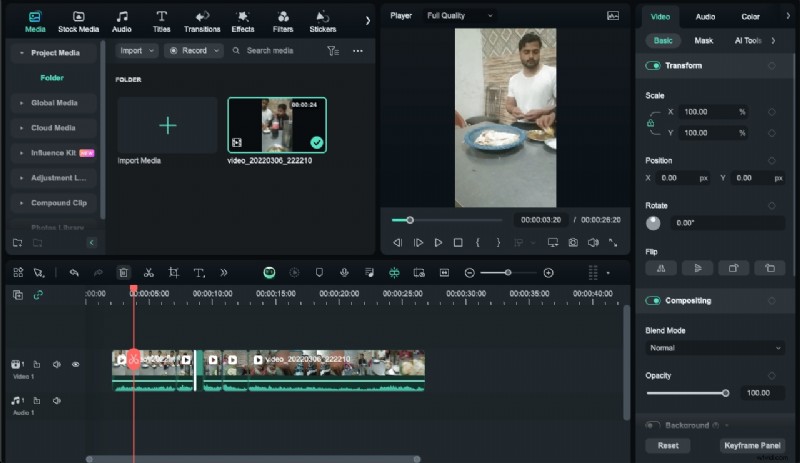Step back one frame in player
The width and height of the screenshot is (800, 463).
tap(397, 242)
